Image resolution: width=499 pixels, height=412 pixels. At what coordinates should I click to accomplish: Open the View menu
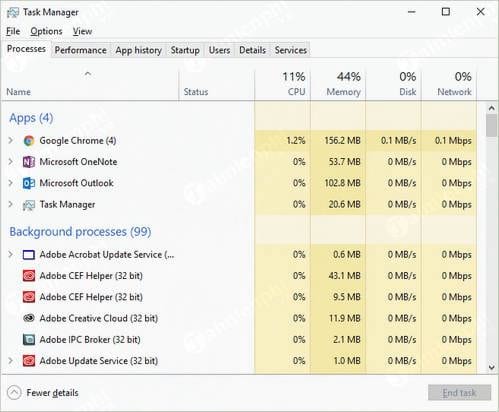(x=82, y=31)
